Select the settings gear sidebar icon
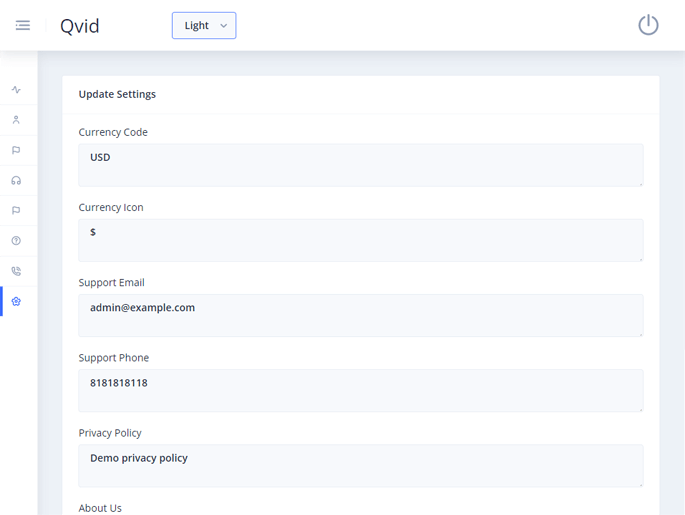The width and height of the screenshot is (685, 515). pos(16,301)
